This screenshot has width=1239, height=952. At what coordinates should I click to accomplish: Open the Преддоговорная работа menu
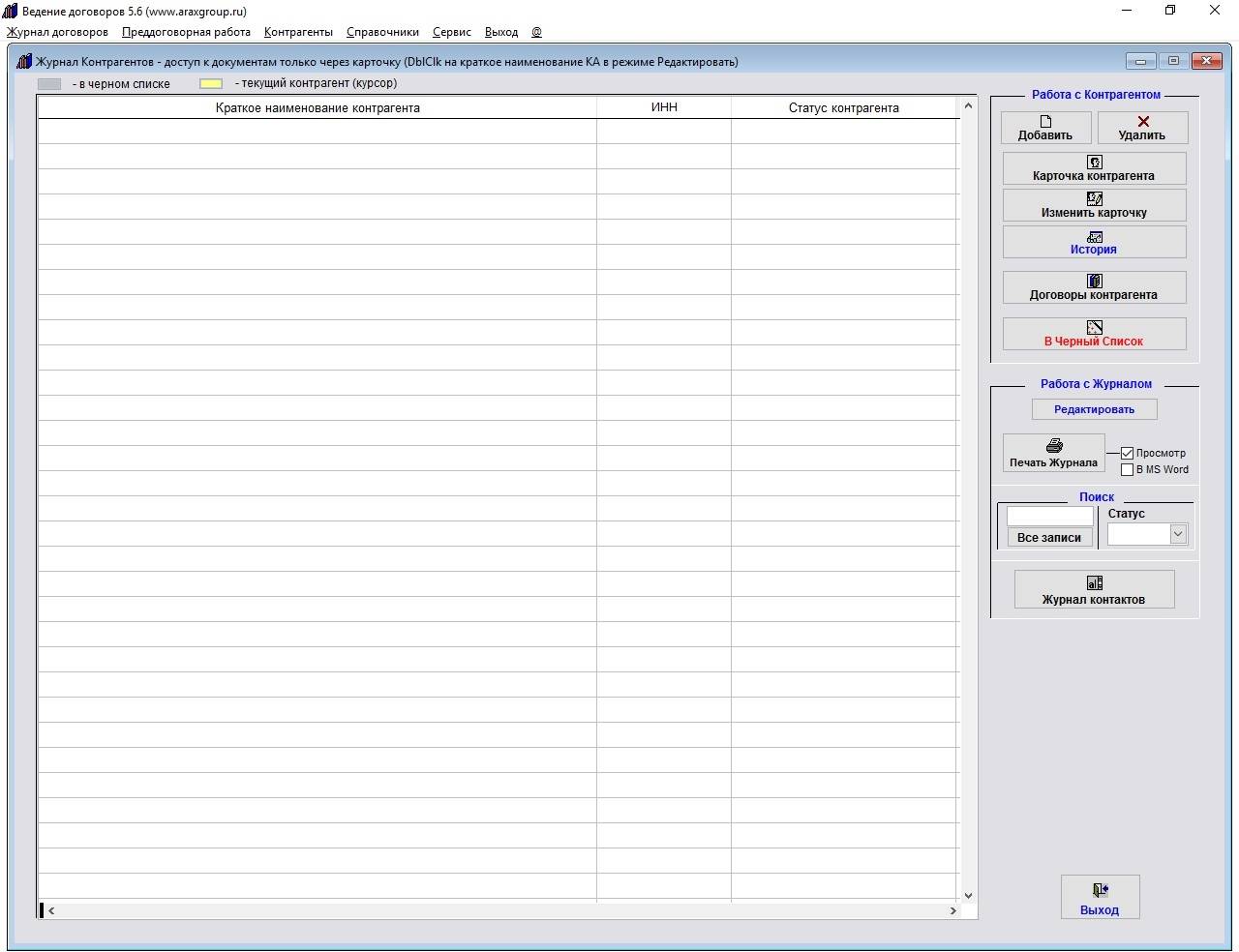pos(186,32)
